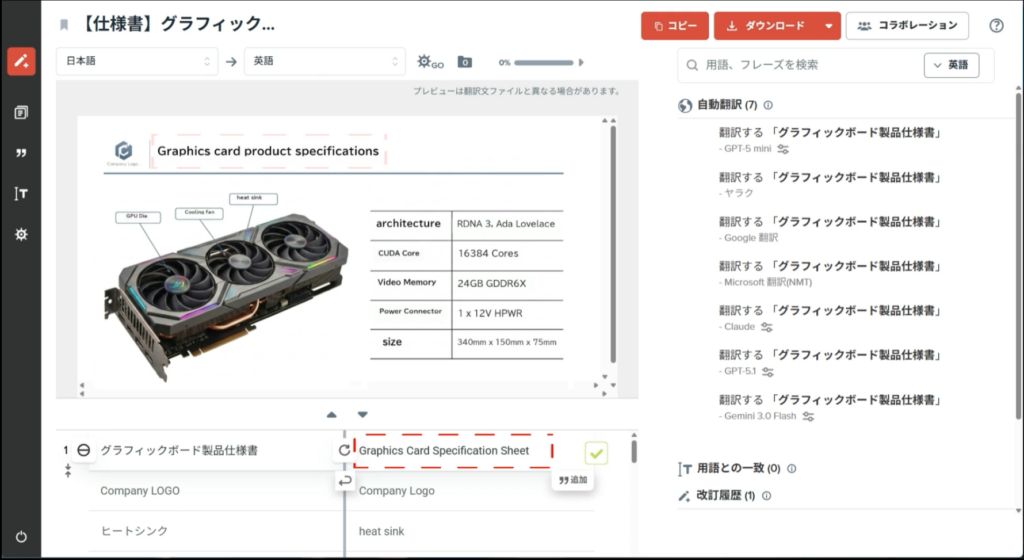This screenshot has width=1024, height=560.
Task: Click the コピー button
Action: coord(675,26)
